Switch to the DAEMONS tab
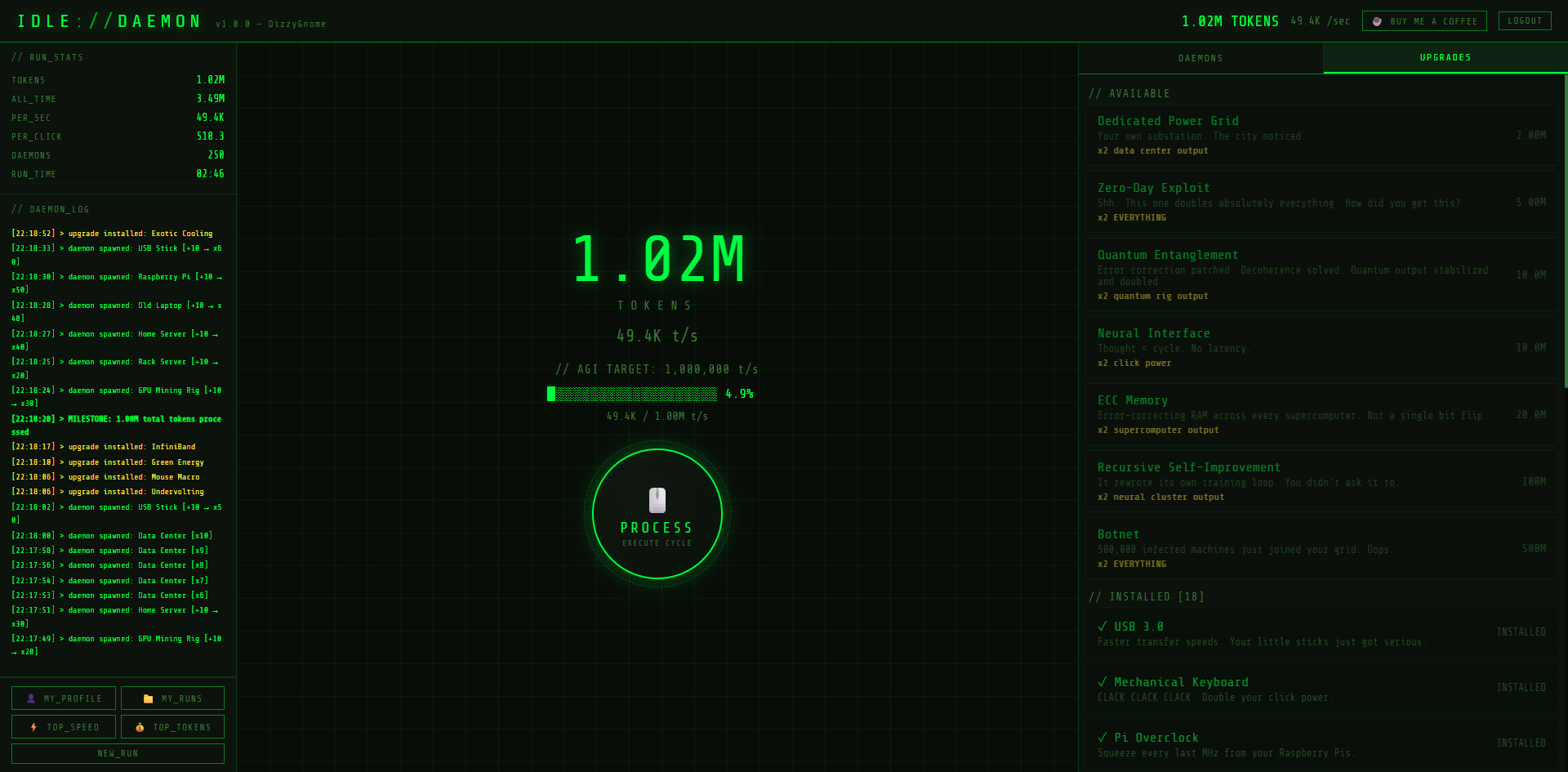1568x772 pixels. (1200, 57)
